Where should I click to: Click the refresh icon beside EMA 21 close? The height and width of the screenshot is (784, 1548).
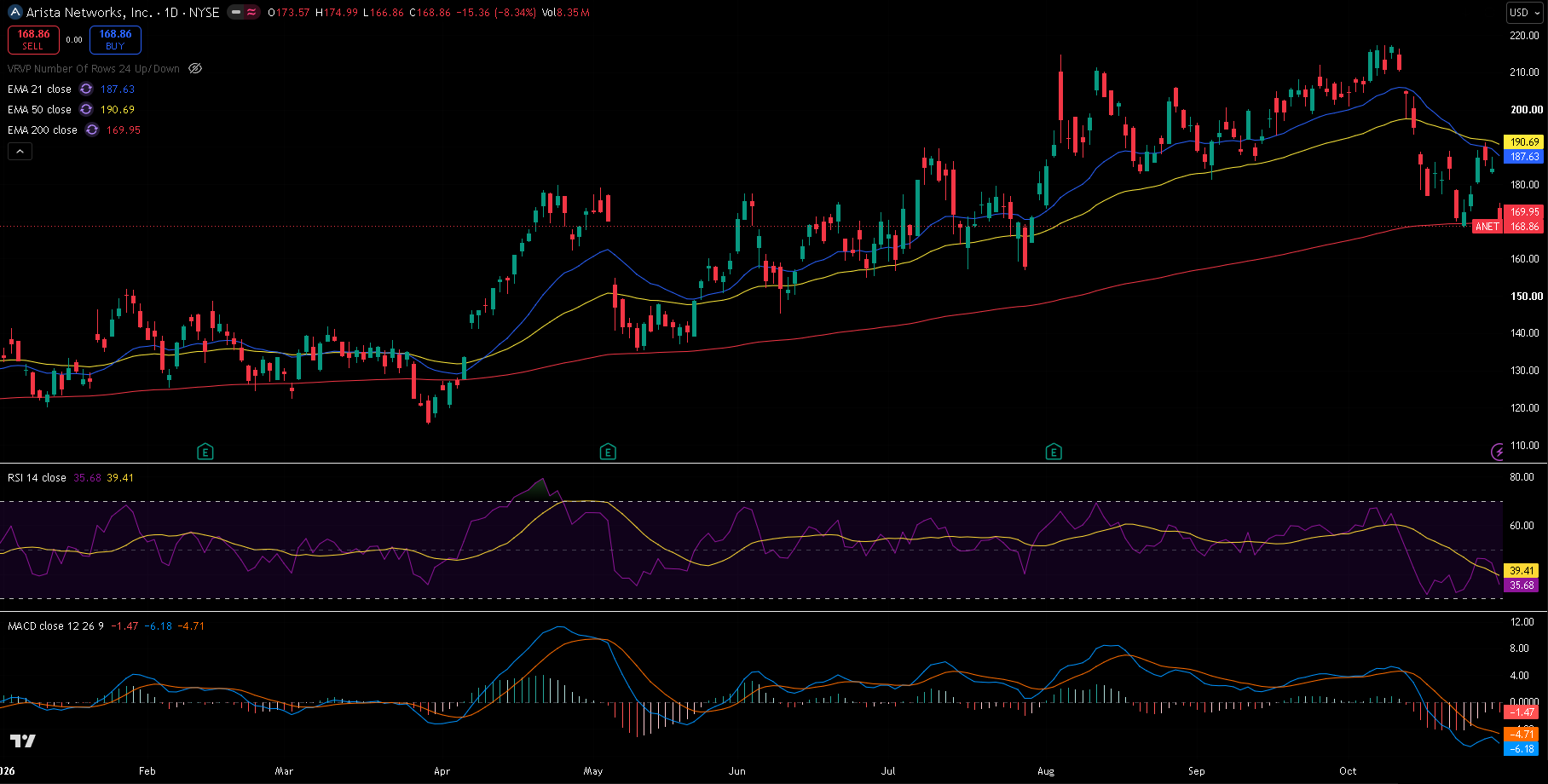pos(86,89)
